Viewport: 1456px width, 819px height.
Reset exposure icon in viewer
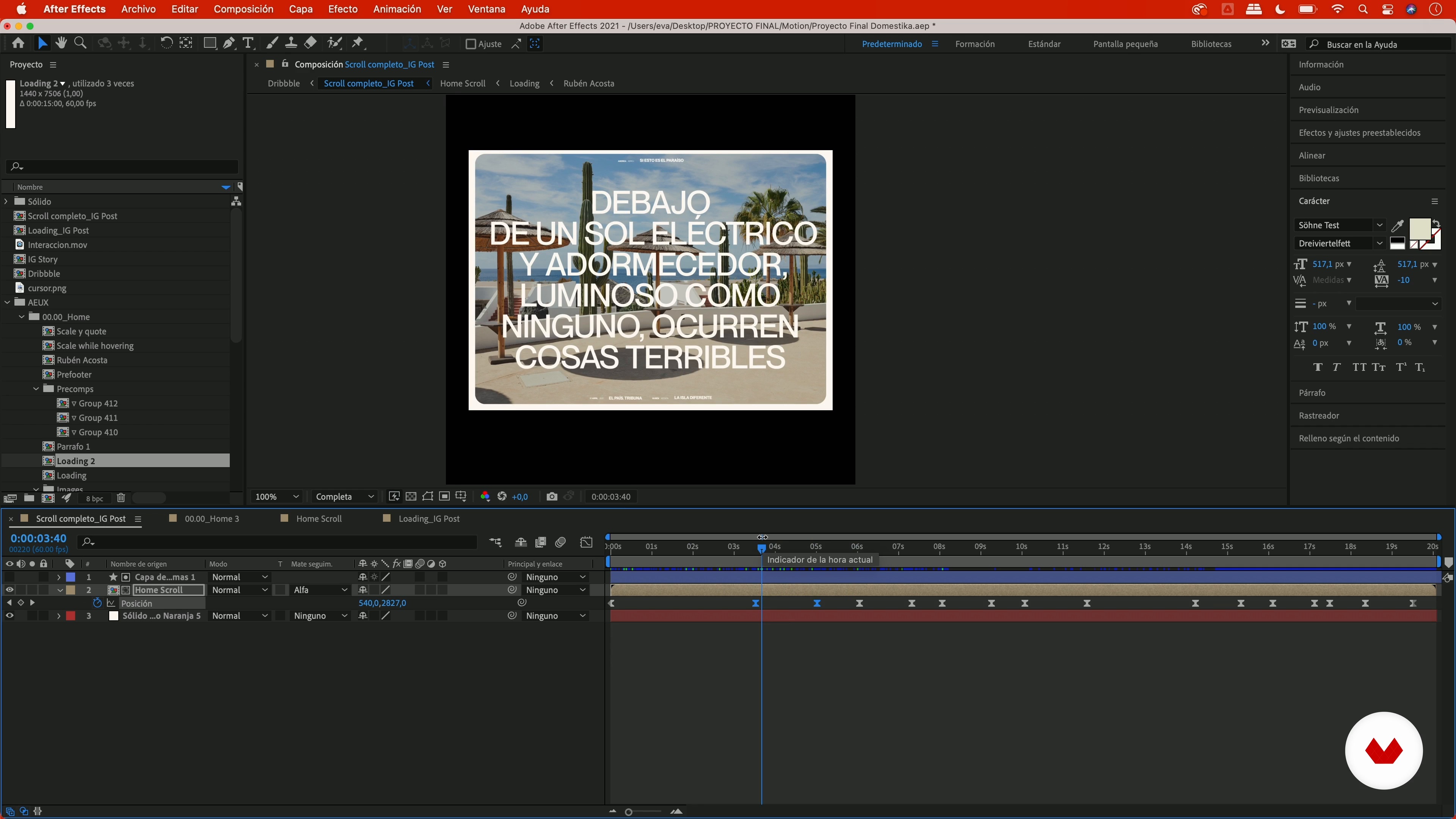pos(501,496)
